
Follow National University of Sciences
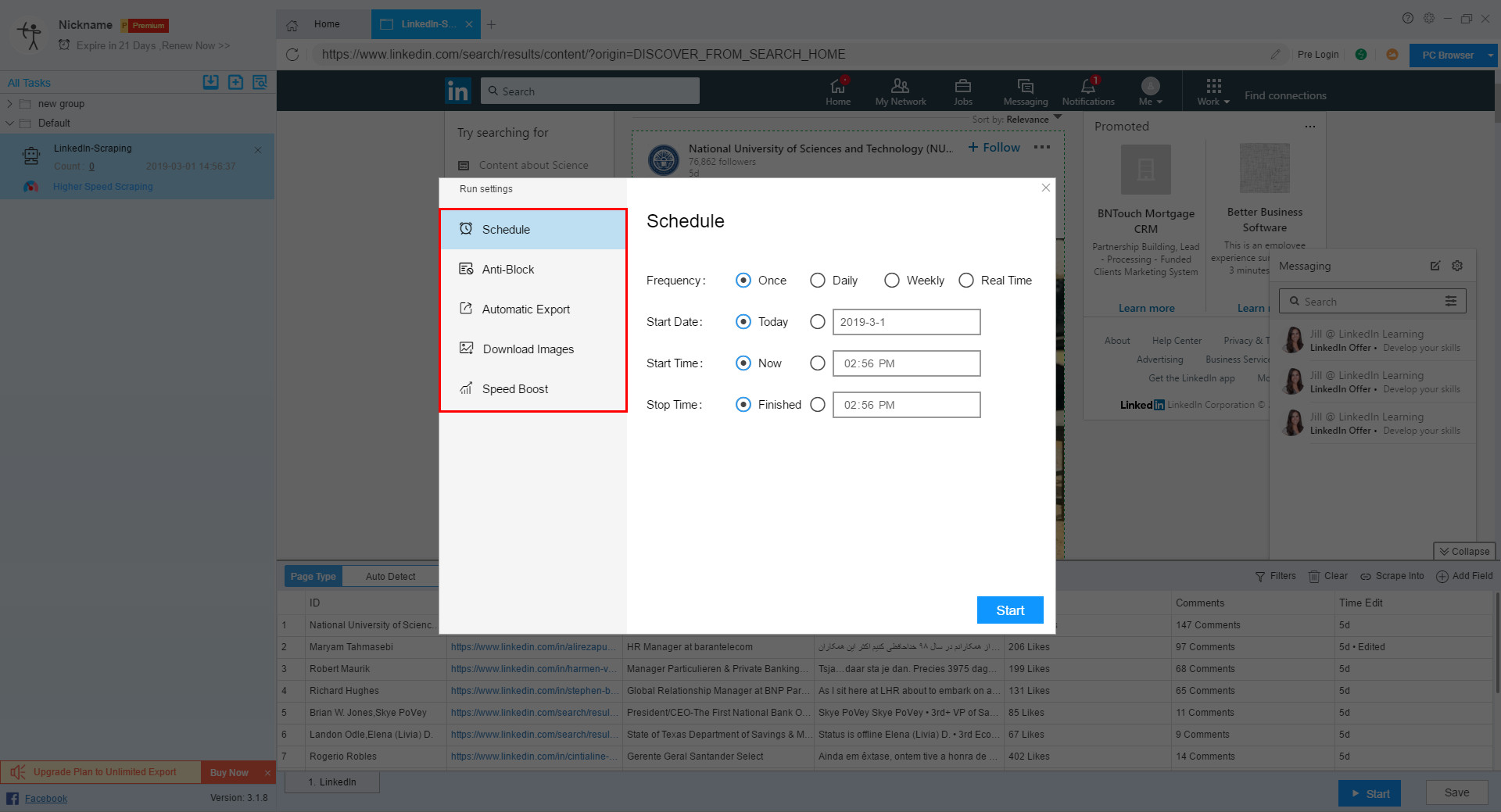(x=994, y=148)
